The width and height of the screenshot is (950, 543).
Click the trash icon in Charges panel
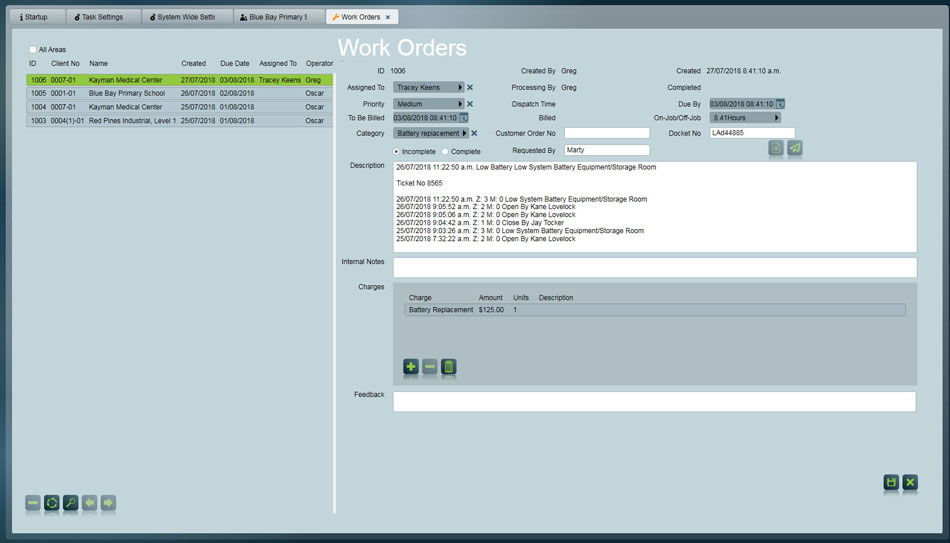449,367
